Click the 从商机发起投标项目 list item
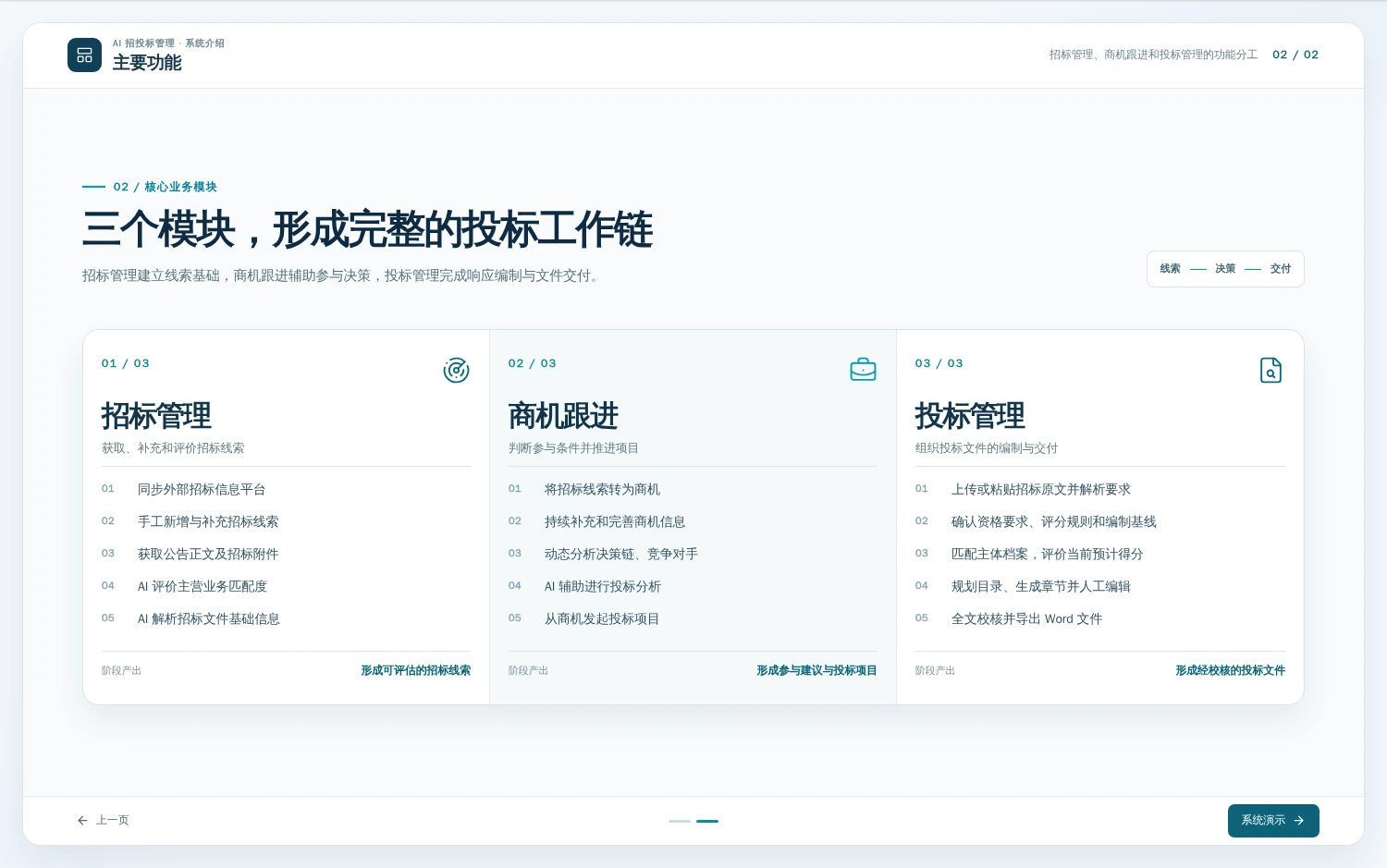The height and width of the screenshot is (868, 1387). pyautogui.click(x=602, y=618)
